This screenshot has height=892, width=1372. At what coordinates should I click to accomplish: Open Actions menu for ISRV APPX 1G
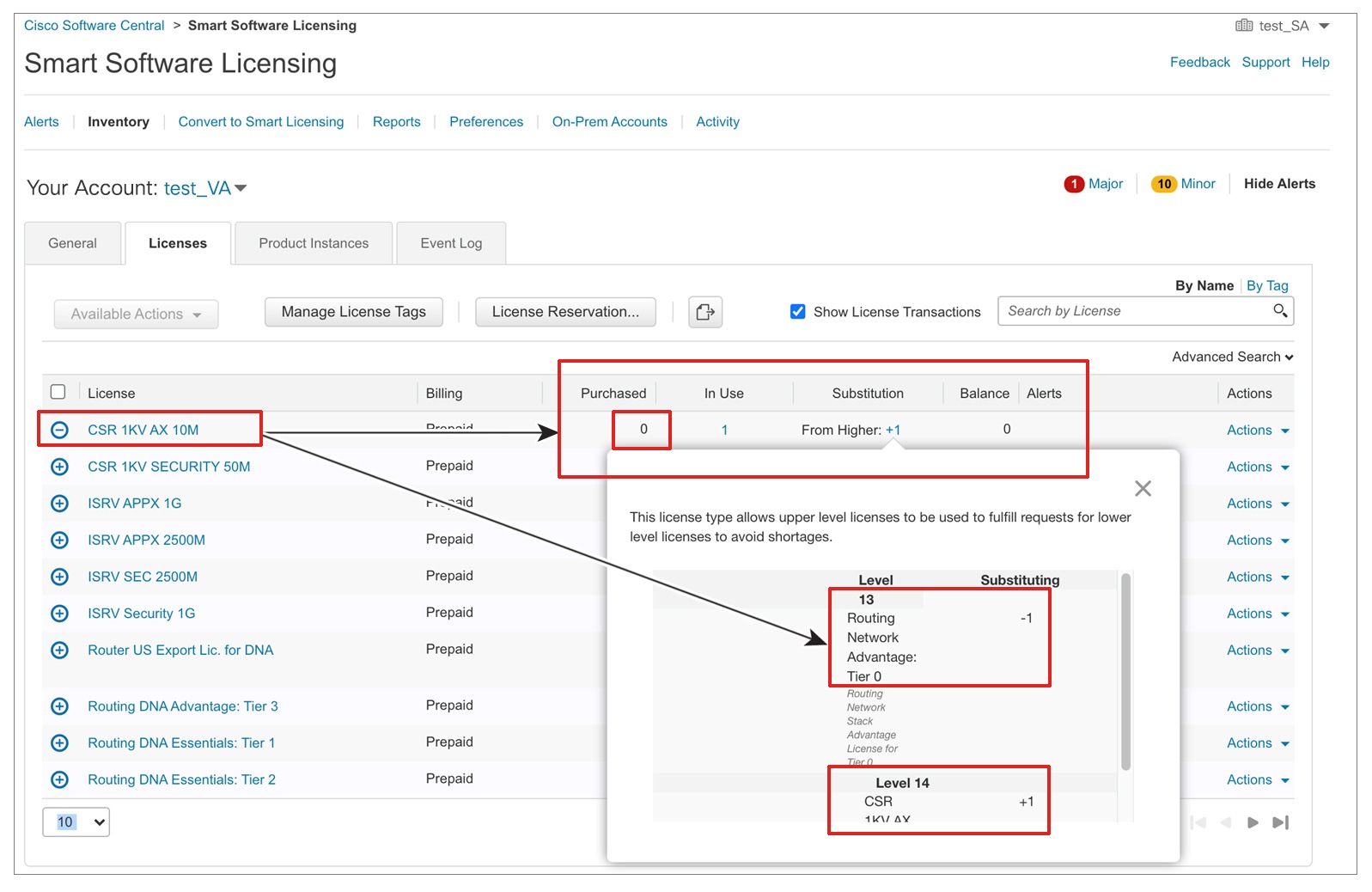1258,504
